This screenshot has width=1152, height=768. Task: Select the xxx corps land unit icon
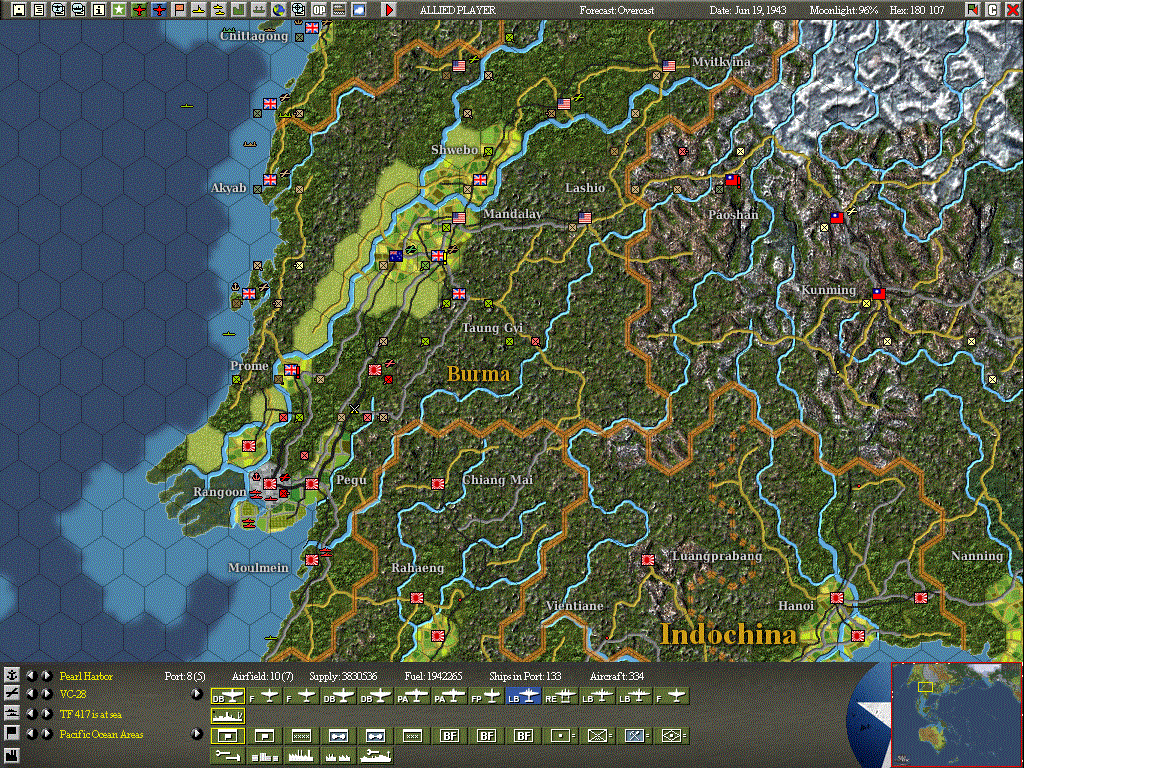click(x=412, y=736)
